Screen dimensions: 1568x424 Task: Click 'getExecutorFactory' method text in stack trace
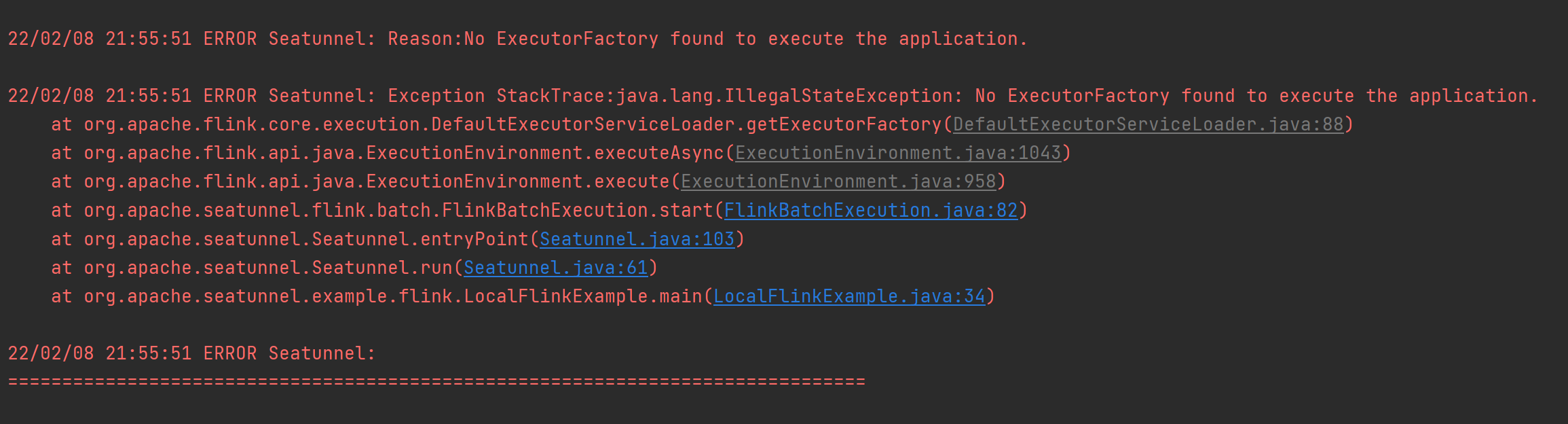pyautogui.click(x=844, y=125)
